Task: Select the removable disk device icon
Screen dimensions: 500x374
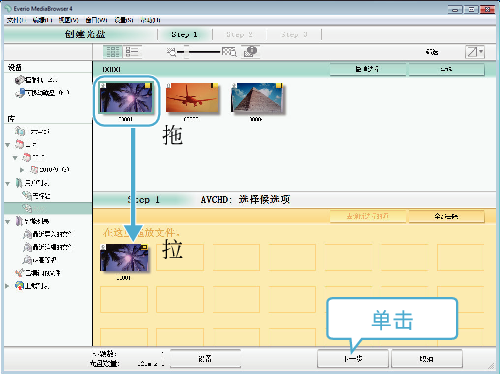Action: point(20,93)
